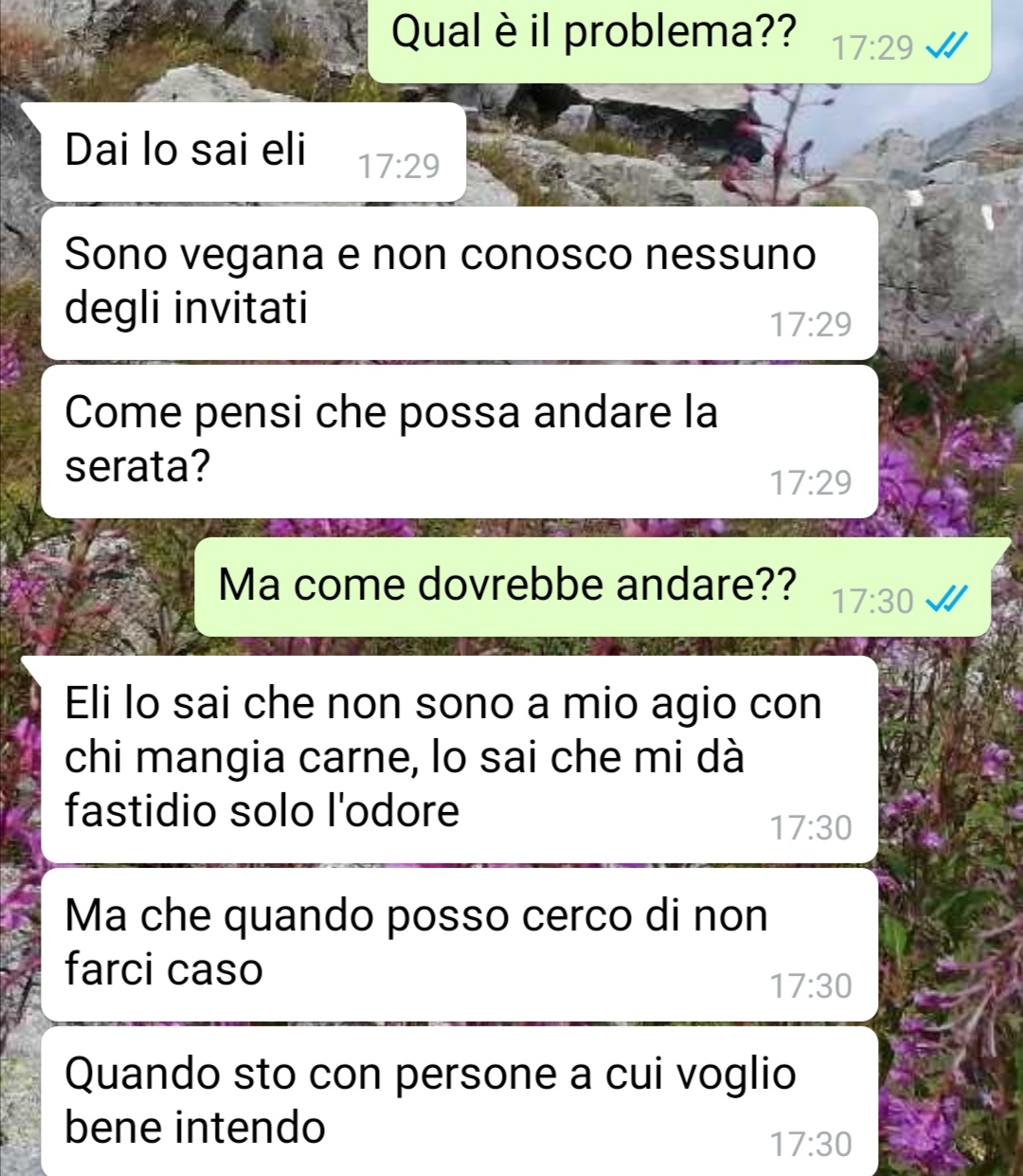This screenshot has width=1023, height=1176.
Task: Click the timestamp beside 'bene intendo'
Action: click(811, 1145)
